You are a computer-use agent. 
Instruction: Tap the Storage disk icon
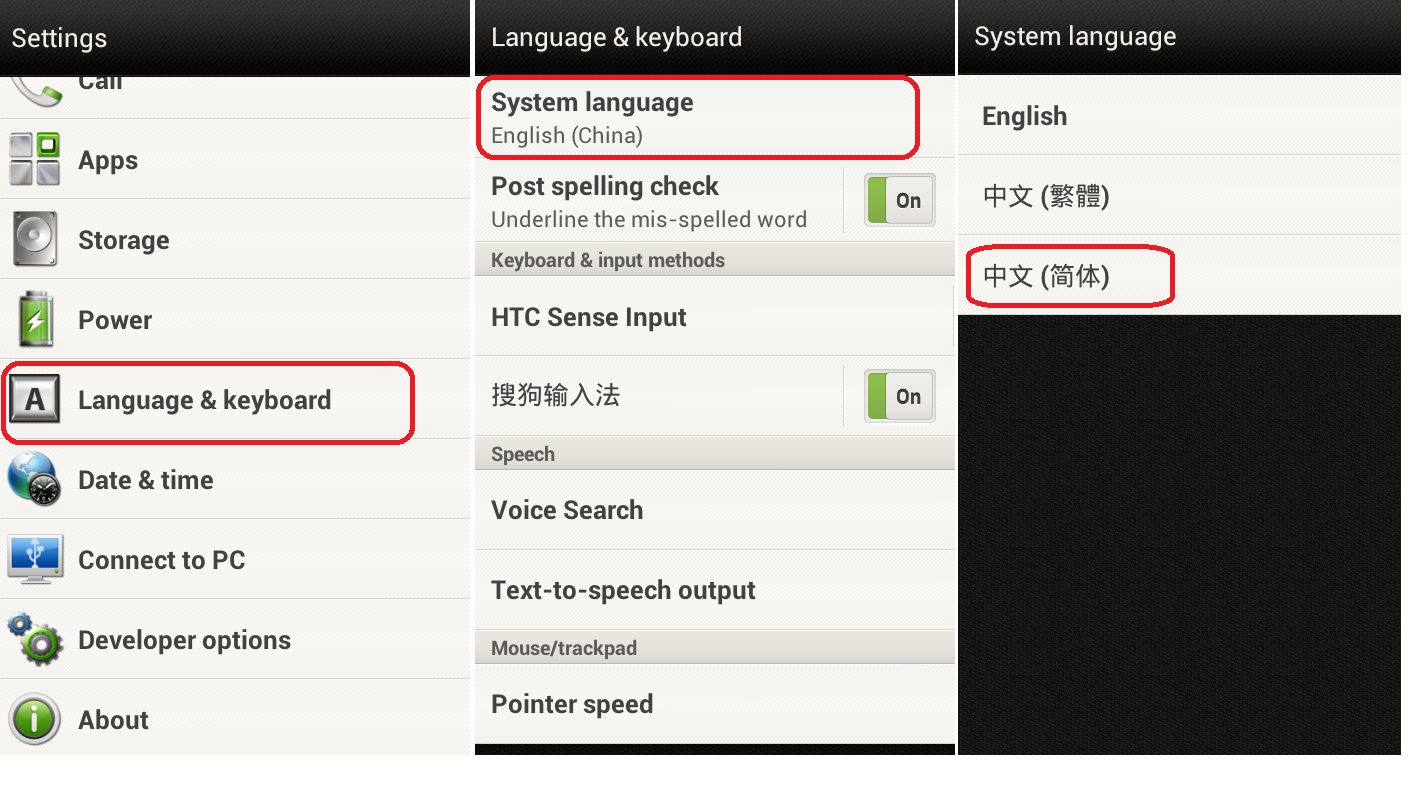coord(35,239)
